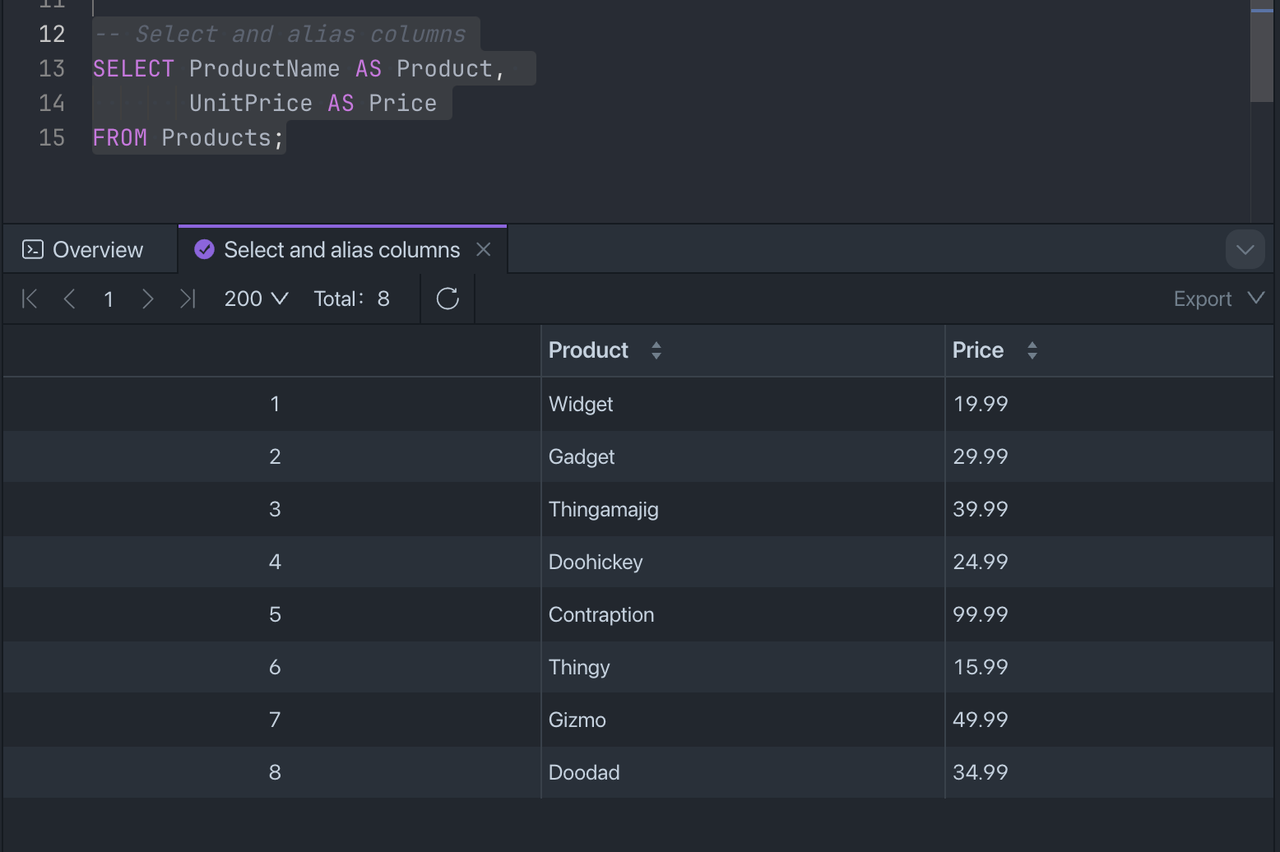
Task: Jump to the last results page
Action: click(187, 299)
